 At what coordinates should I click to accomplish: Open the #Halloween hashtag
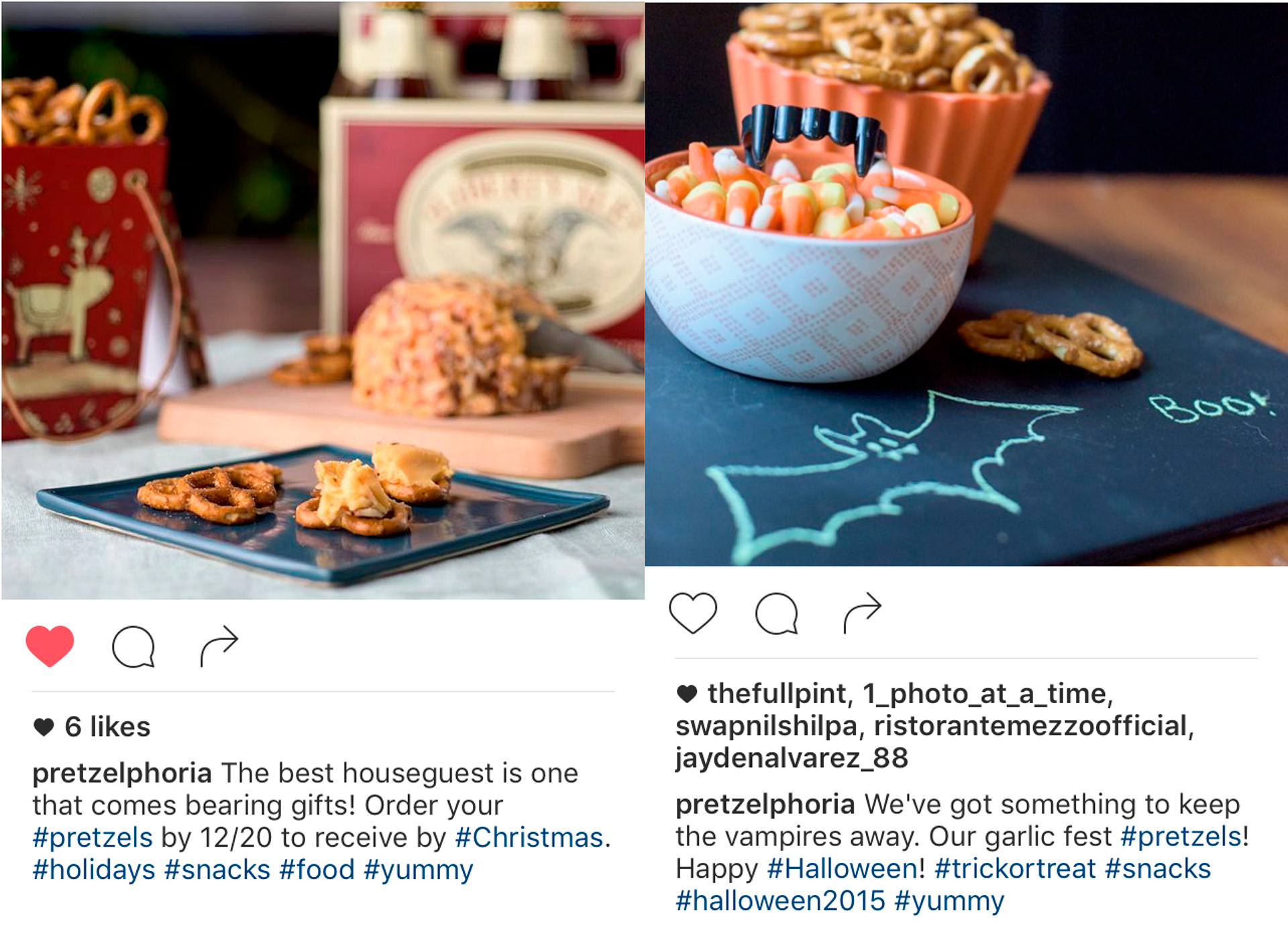(842, 868)
